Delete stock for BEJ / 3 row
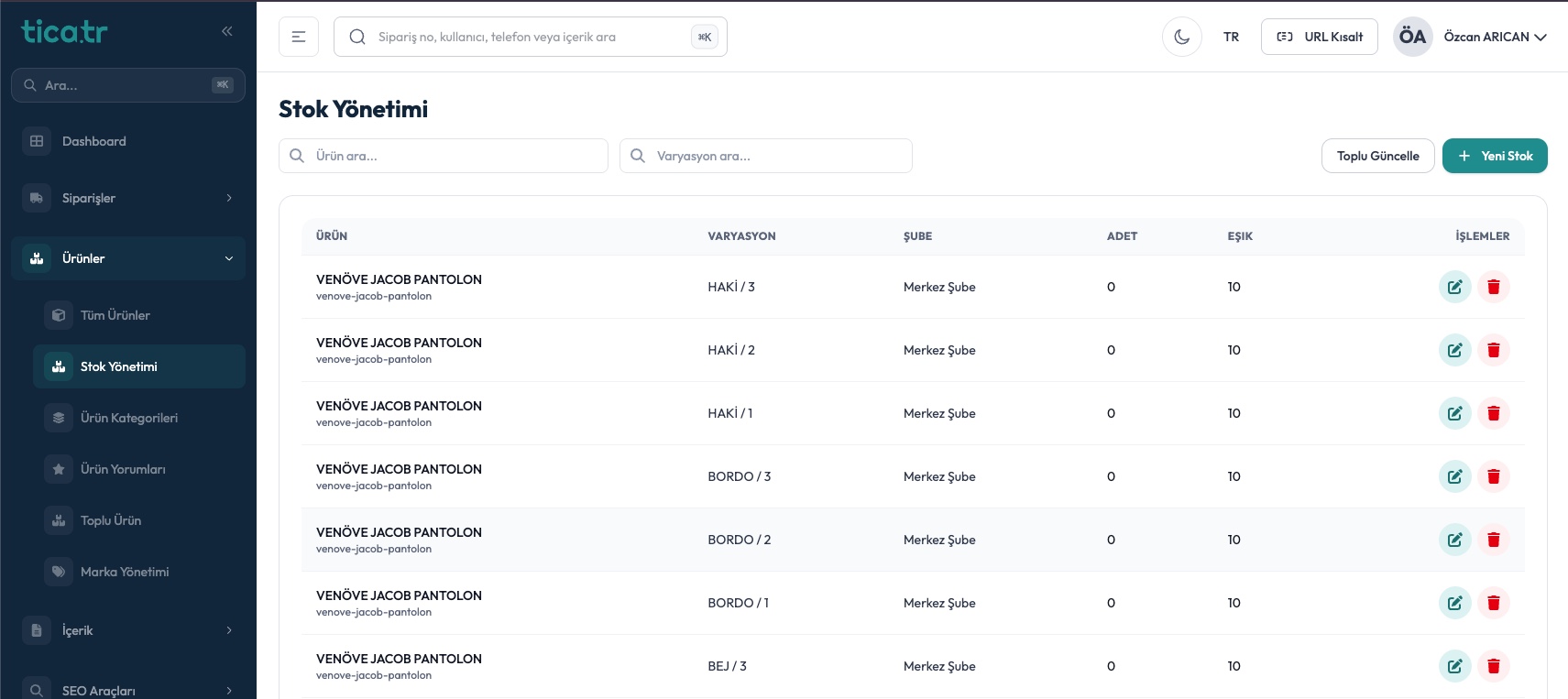 (1493, 666)
